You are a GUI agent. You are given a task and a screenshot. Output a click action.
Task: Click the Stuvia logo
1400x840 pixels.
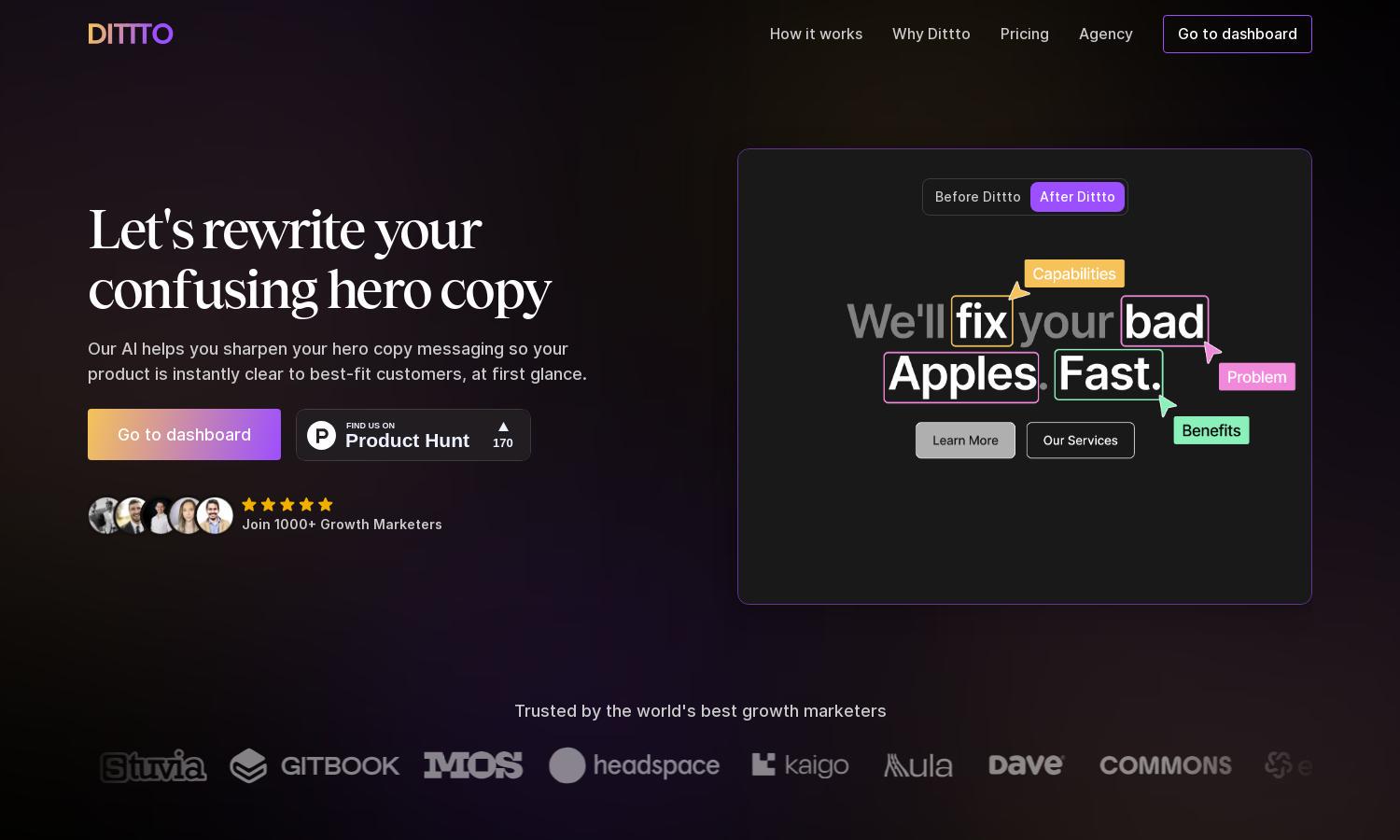click(153, 766)
